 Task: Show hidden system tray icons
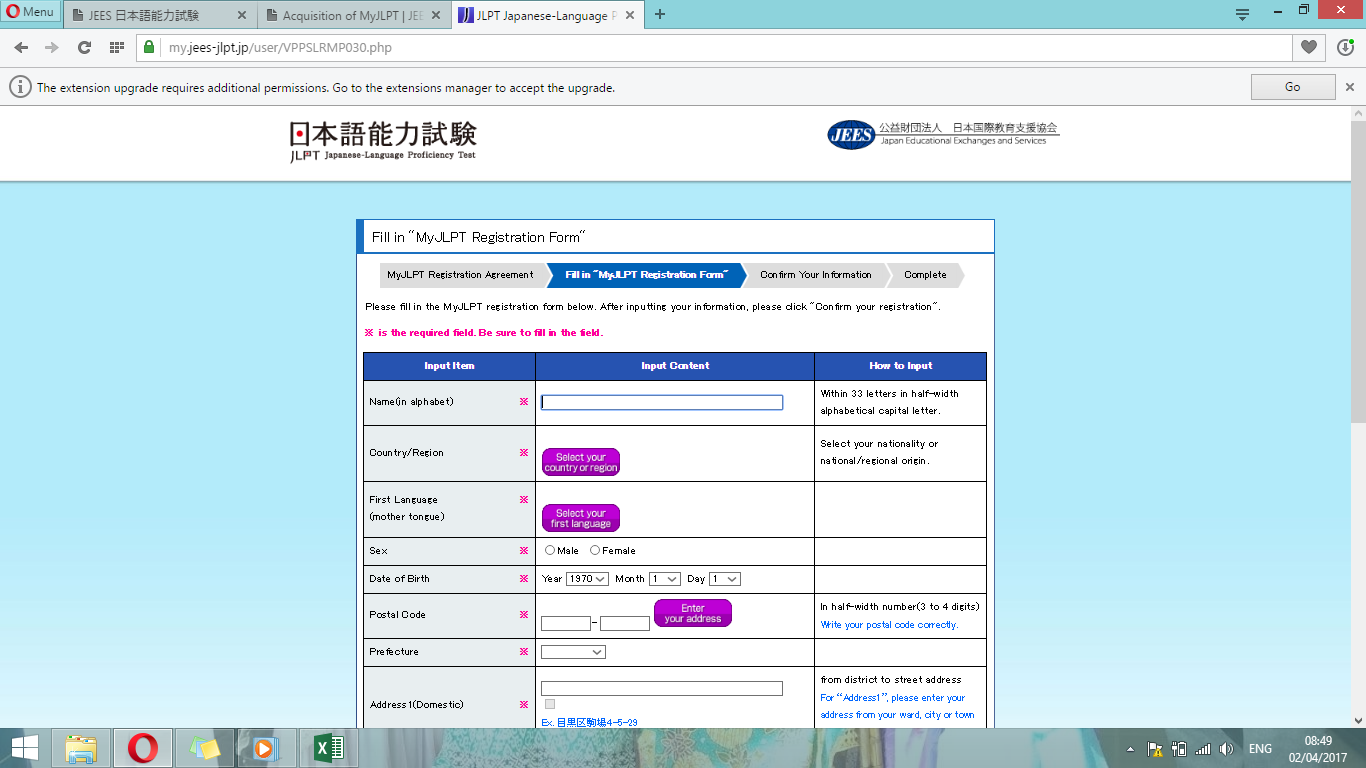pyautogui.click(x=1130, y=749)
